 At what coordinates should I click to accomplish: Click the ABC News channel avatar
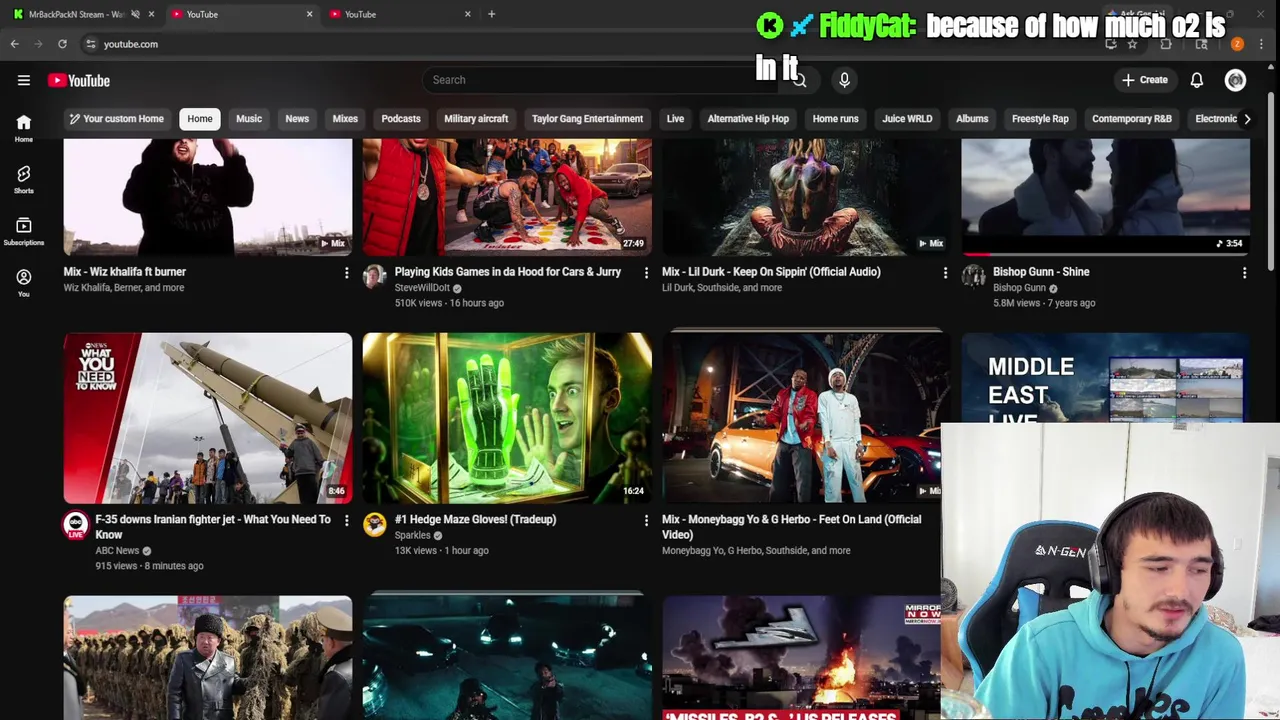tap(76, 525)
